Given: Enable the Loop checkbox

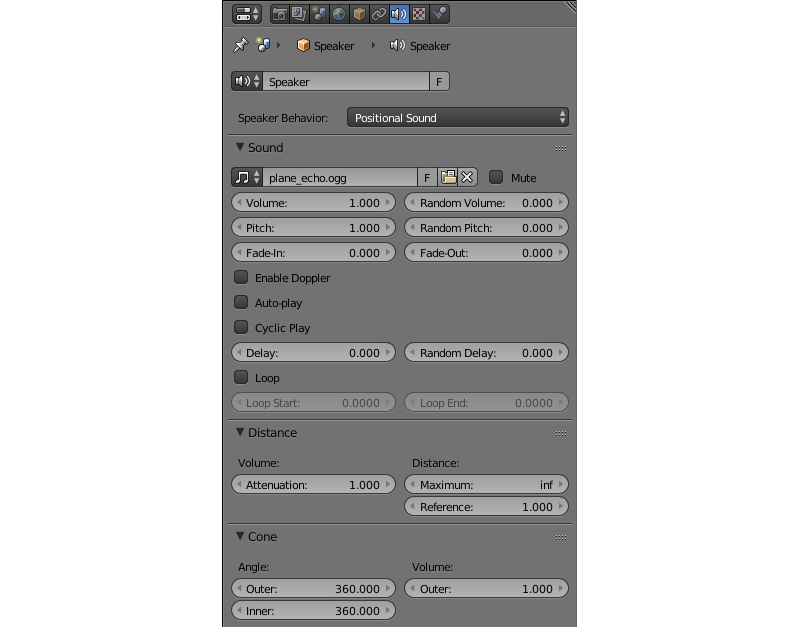Looking at the screenshot, I should pos(241,377).
